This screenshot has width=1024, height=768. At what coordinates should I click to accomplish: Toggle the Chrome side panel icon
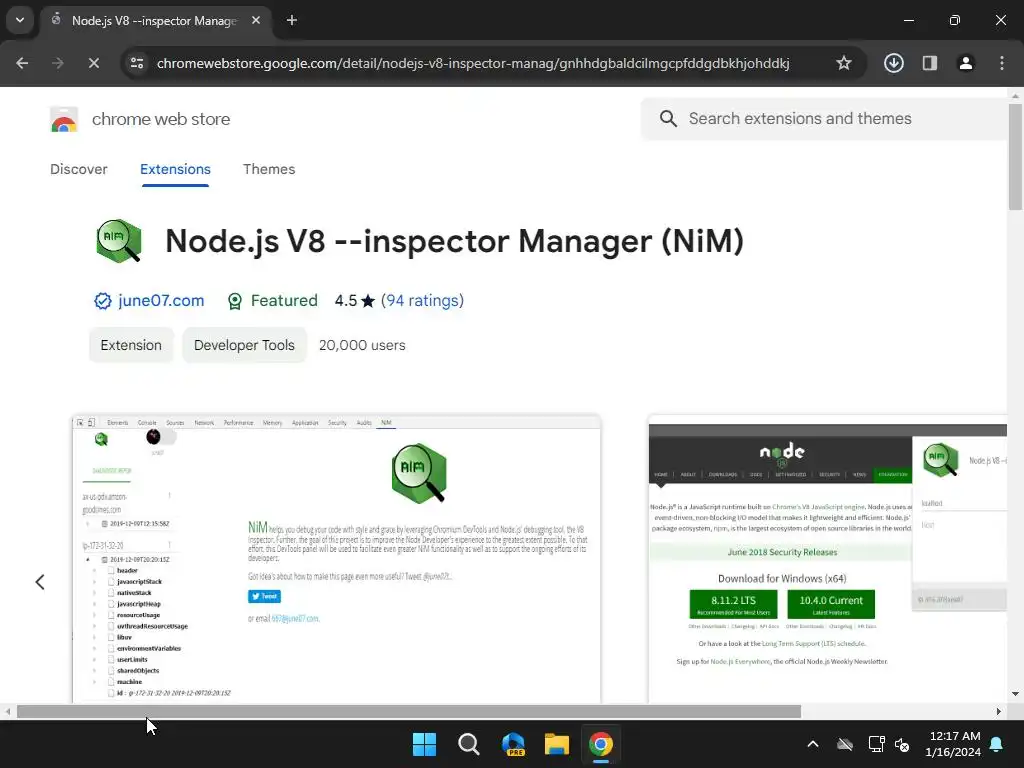point(930,63)
